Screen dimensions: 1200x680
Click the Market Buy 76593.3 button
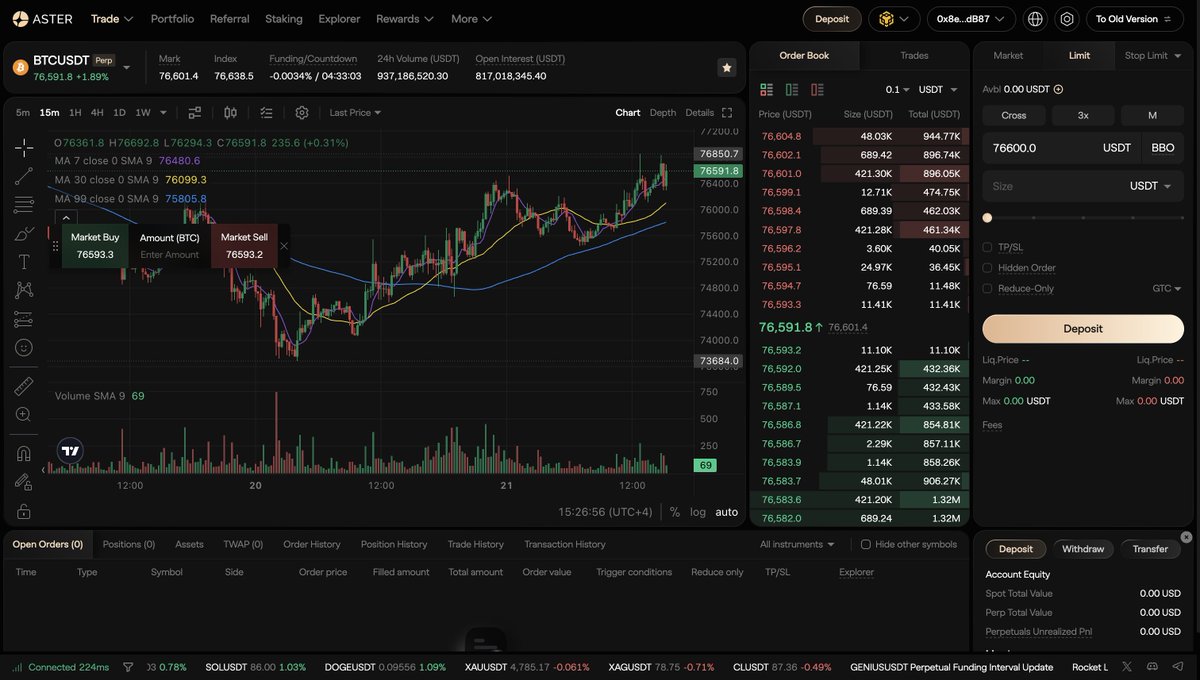(x=95, y=246)
